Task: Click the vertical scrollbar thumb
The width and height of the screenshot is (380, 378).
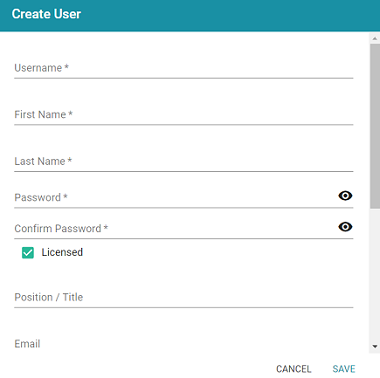Action: [375, 126]
